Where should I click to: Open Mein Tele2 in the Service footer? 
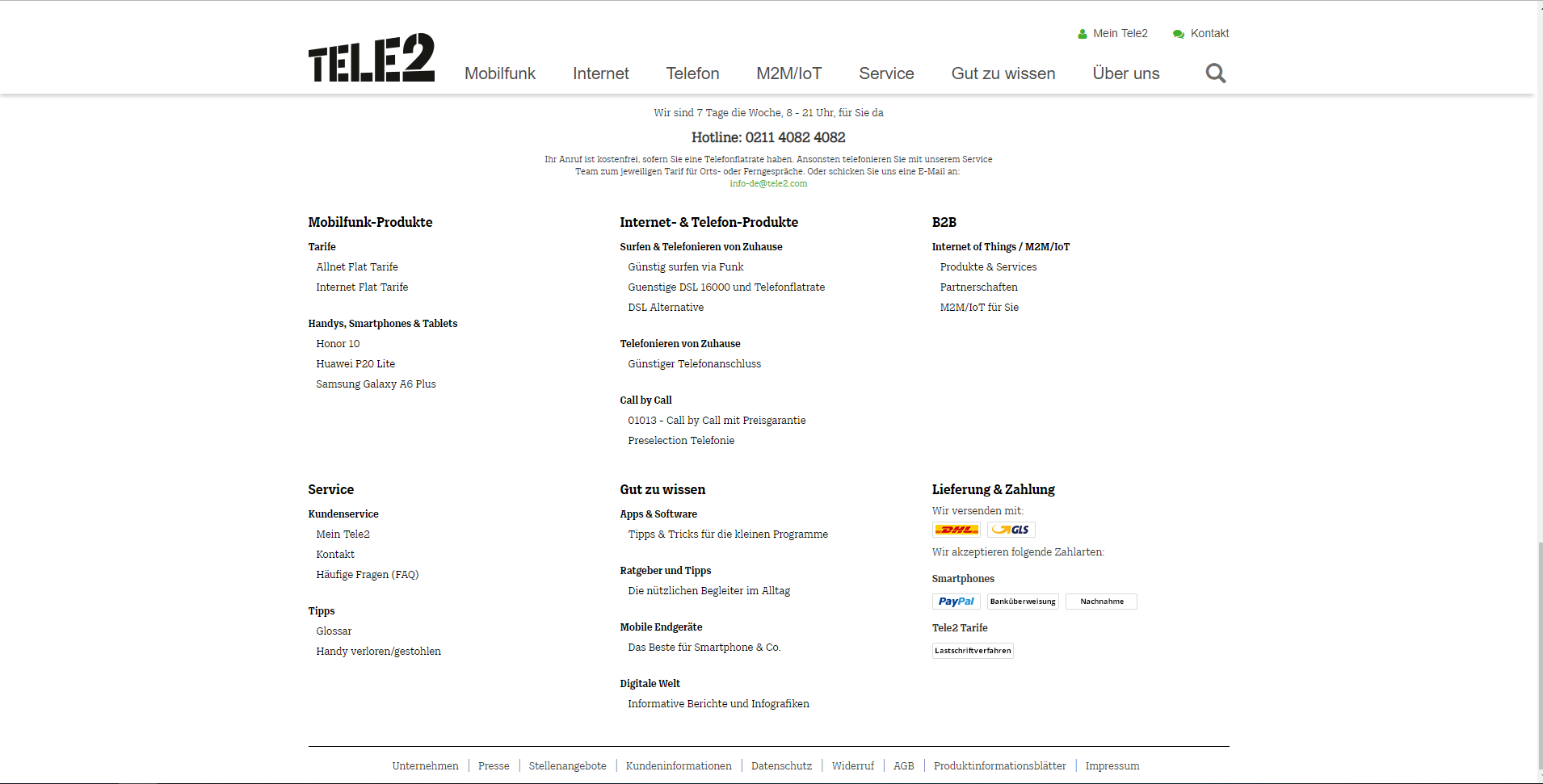click(343, 535)
